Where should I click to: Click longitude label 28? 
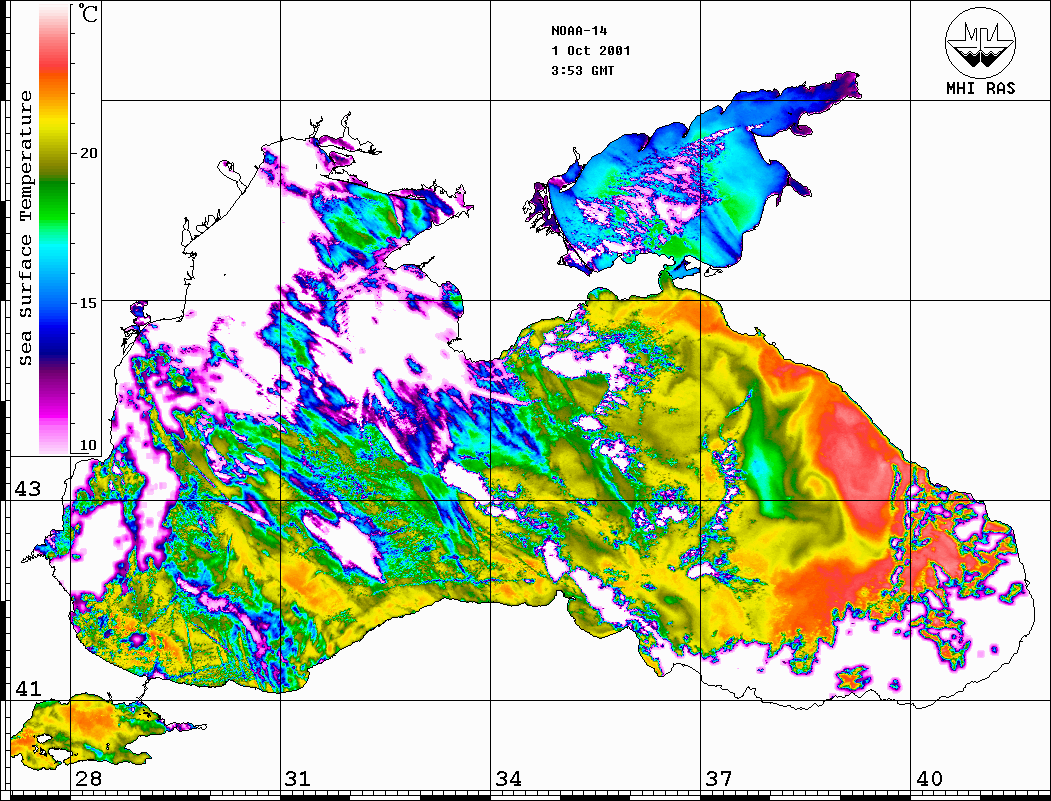[x=88, y=778]
